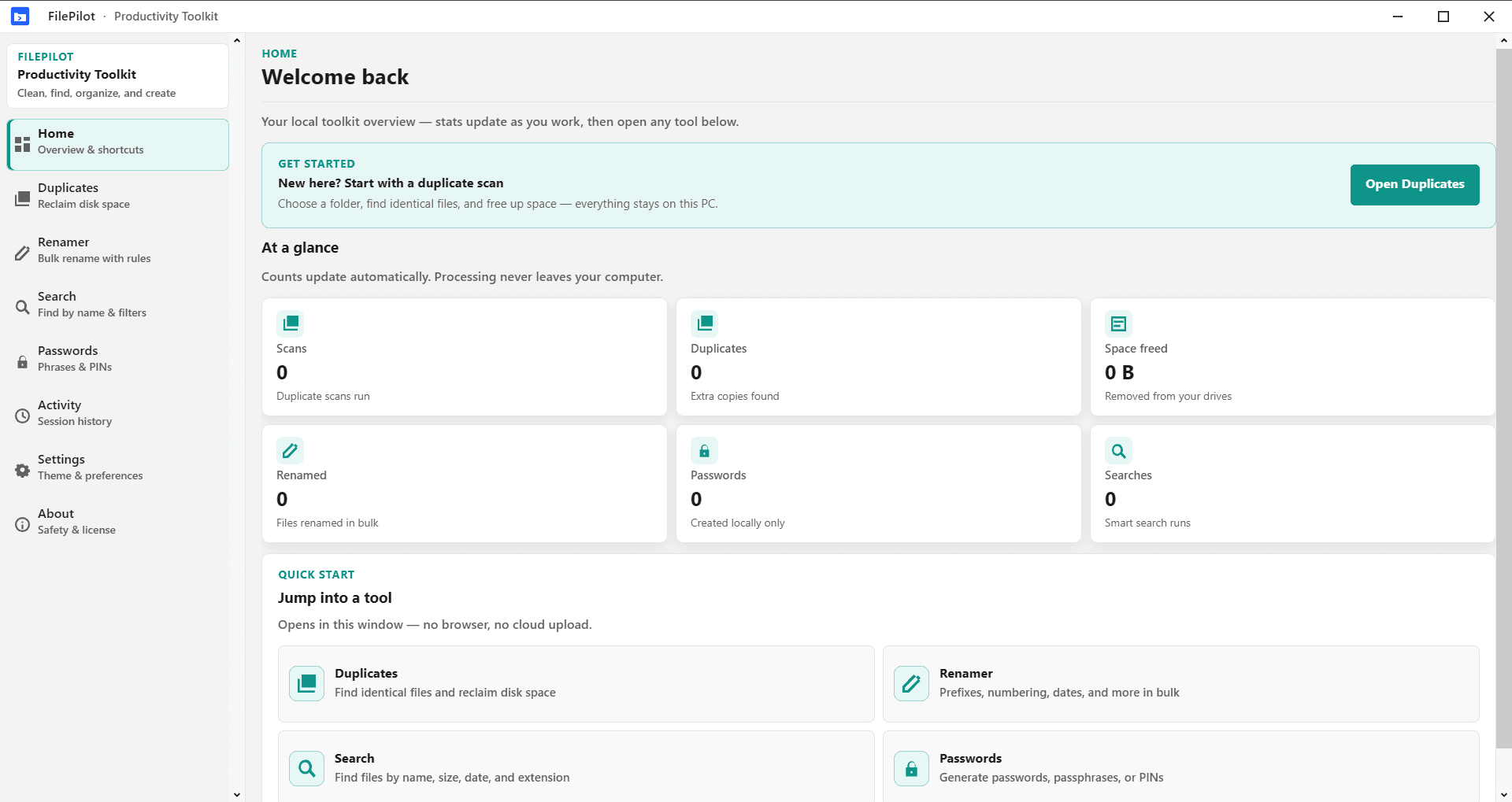Image resolution: width=1512 pixels, height=802 pixels.
Task: Click the Passwords stat card lock icon
Action: (705, 450)
